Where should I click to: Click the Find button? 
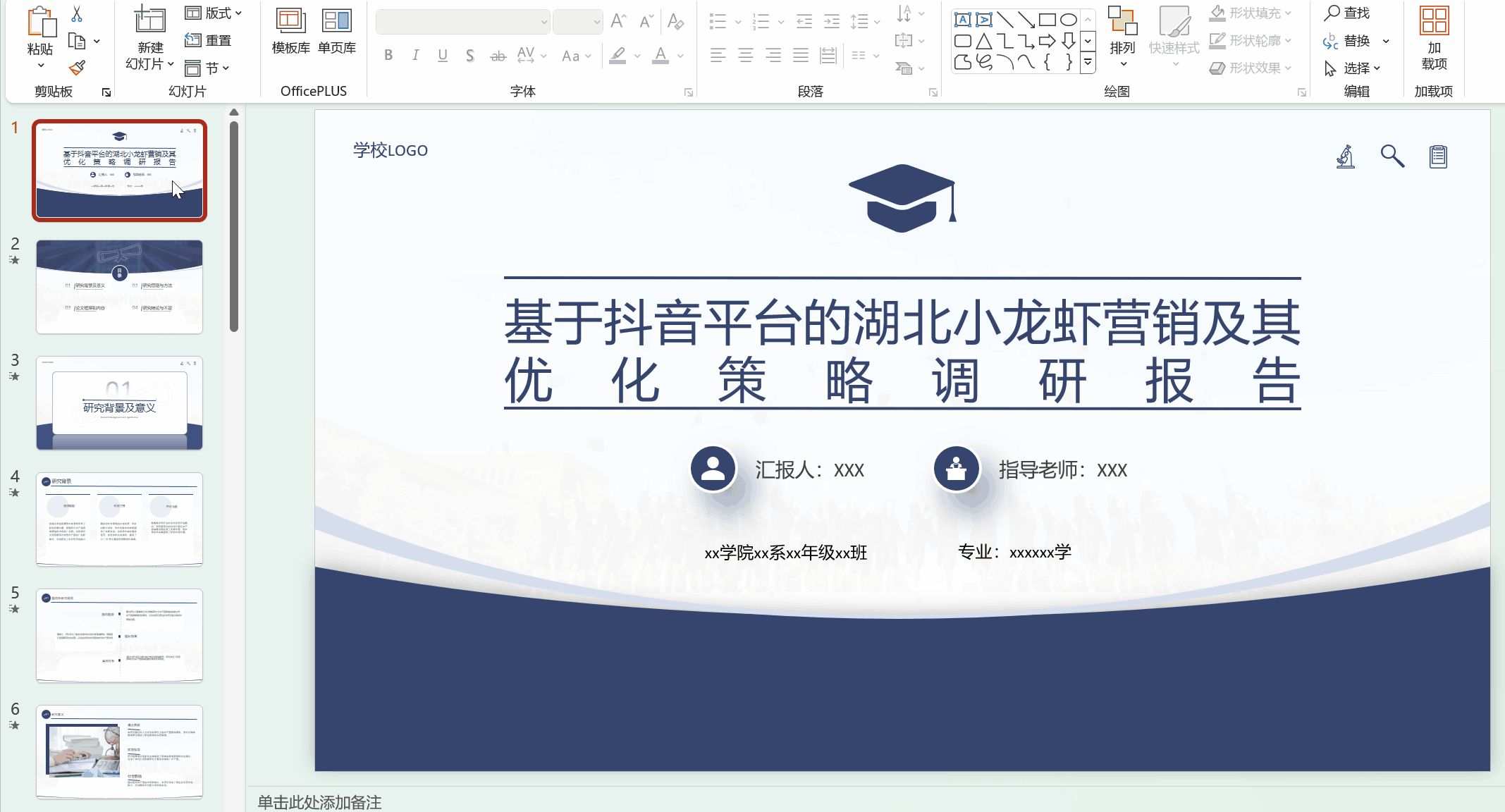1346,13
